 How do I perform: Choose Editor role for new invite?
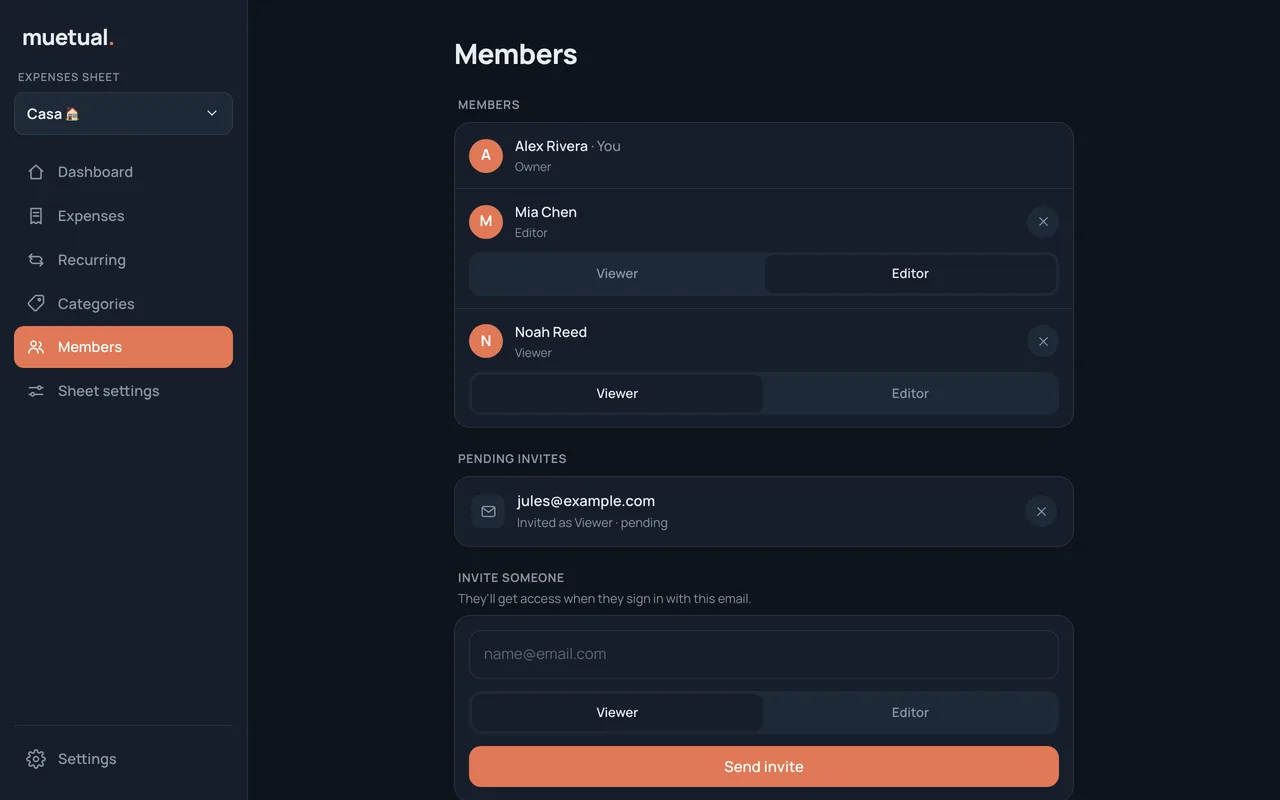click(910, 712)
